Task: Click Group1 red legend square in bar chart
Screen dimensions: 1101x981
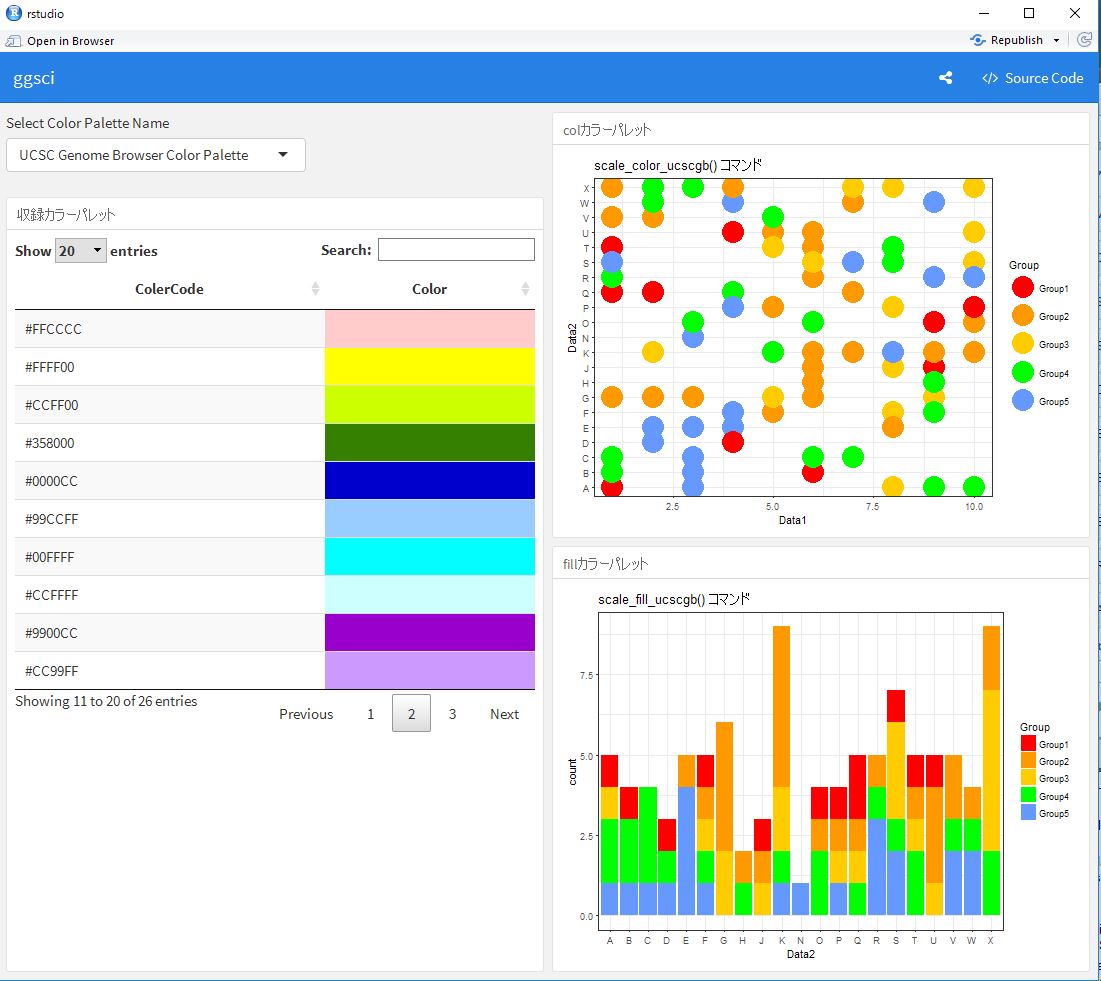Action: [x=1028, y=744]
